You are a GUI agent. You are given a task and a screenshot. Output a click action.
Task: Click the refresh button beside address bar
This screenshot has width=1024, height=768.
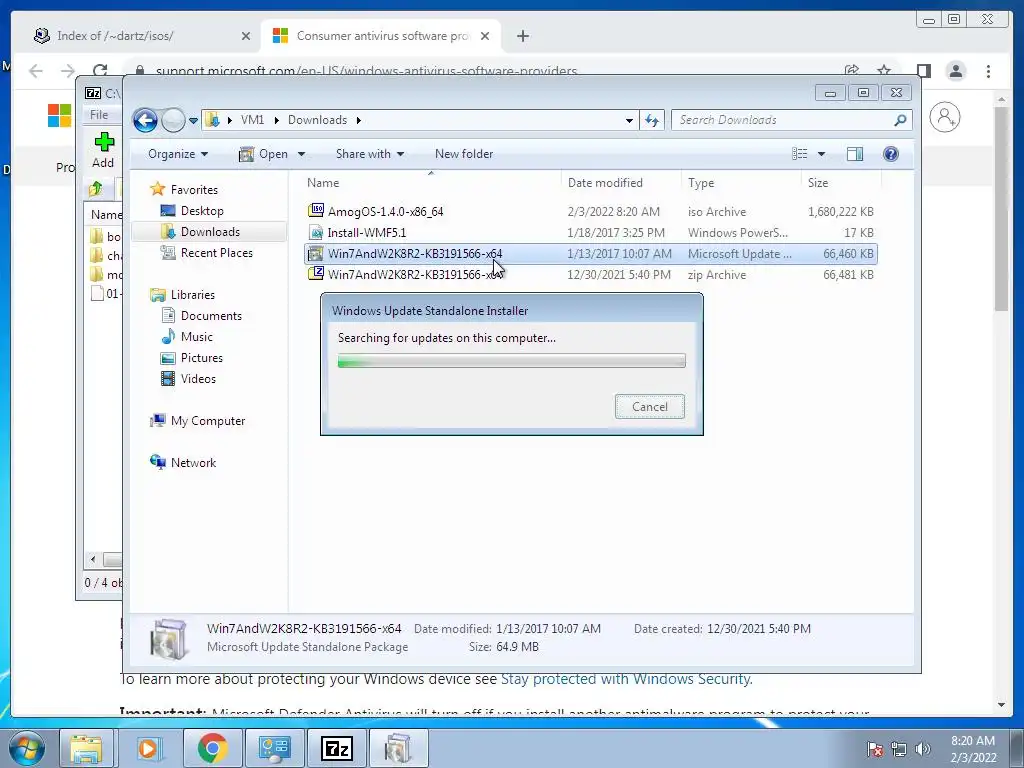point(652,120)
